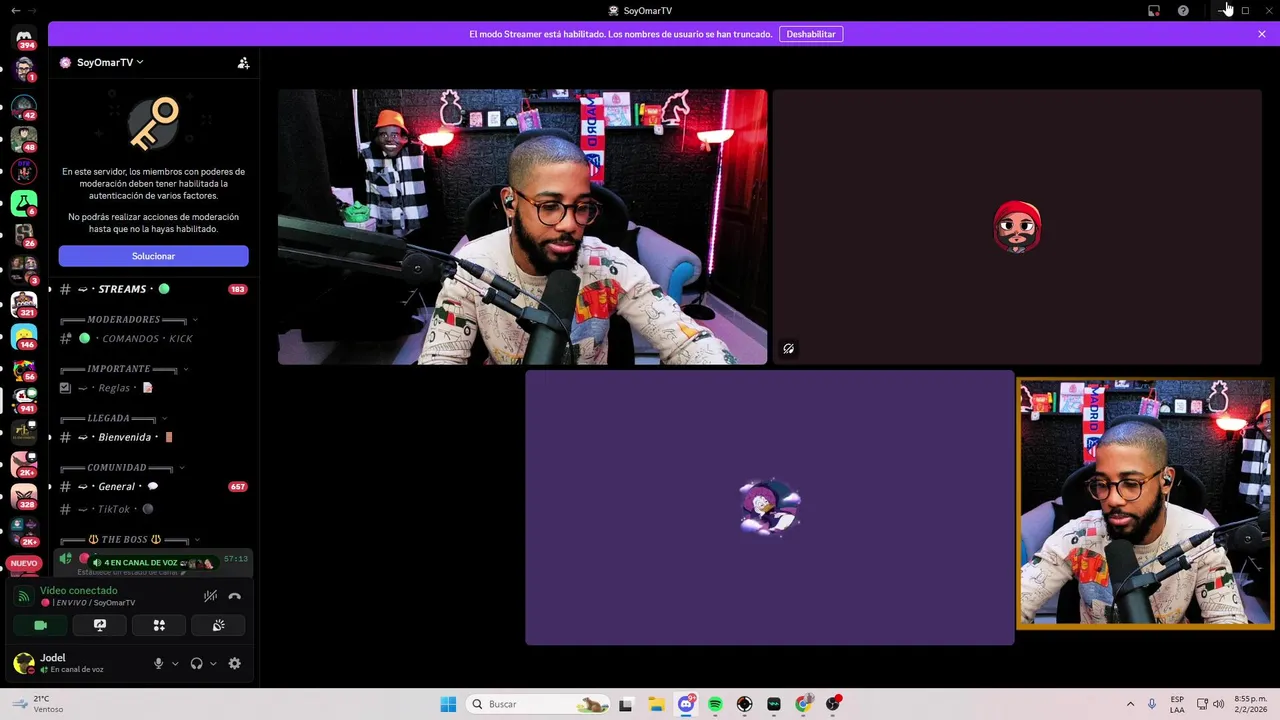Open the yellow server with the 146 badge
1280x720 pixels.
pyautogui.click(x=24, y=336)
